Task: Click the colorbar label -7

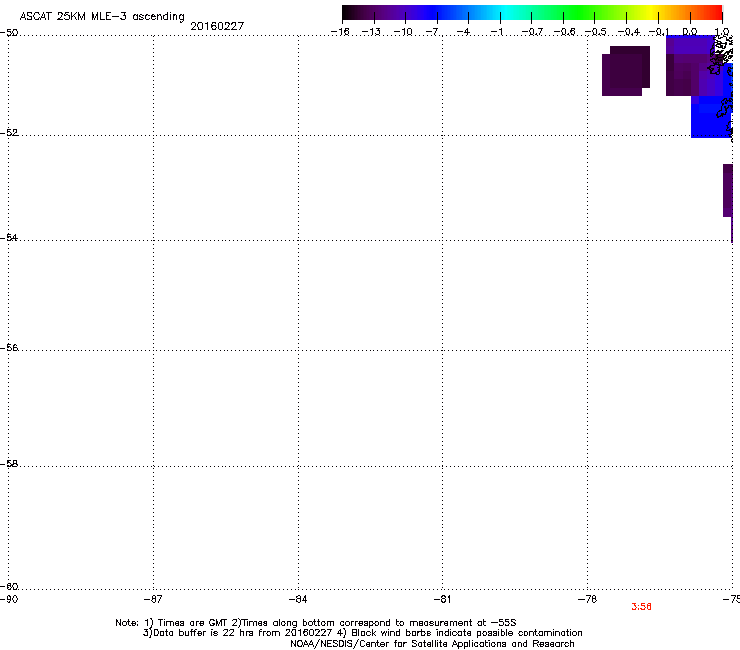Action: point(432,32)
